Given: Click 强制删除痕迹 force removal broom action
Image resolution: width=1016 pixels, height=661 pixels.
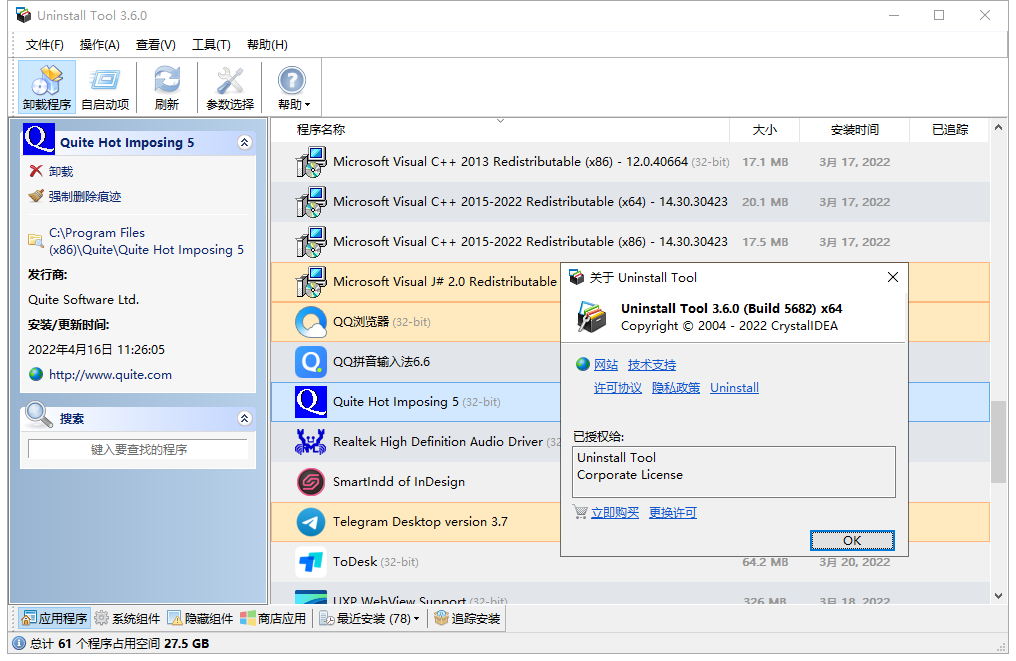Looking at the screenshot, I should [75, 196].
